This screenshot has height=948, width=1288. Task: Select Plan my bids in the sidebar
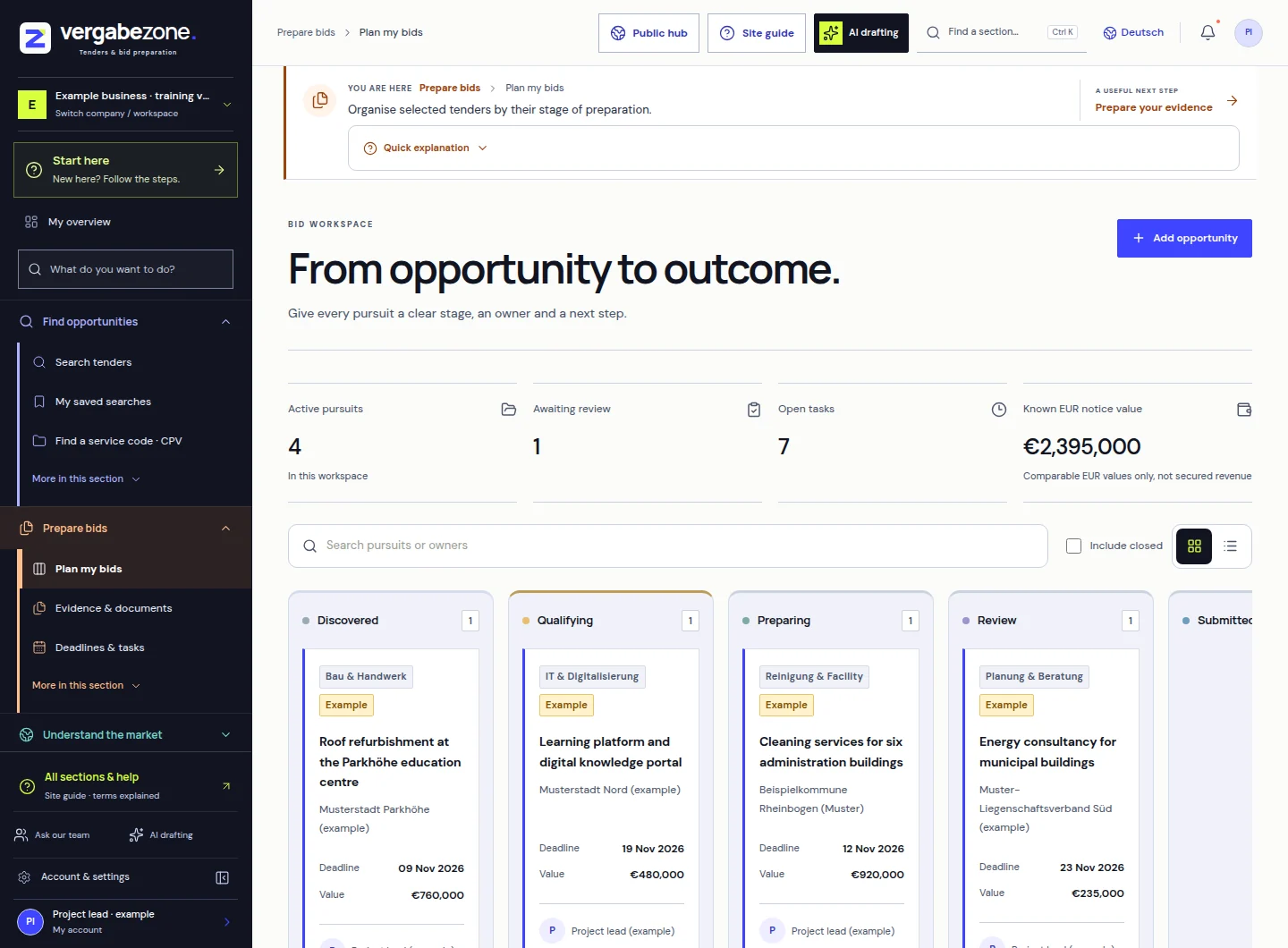pyautogui.click(x=134, y=569)
